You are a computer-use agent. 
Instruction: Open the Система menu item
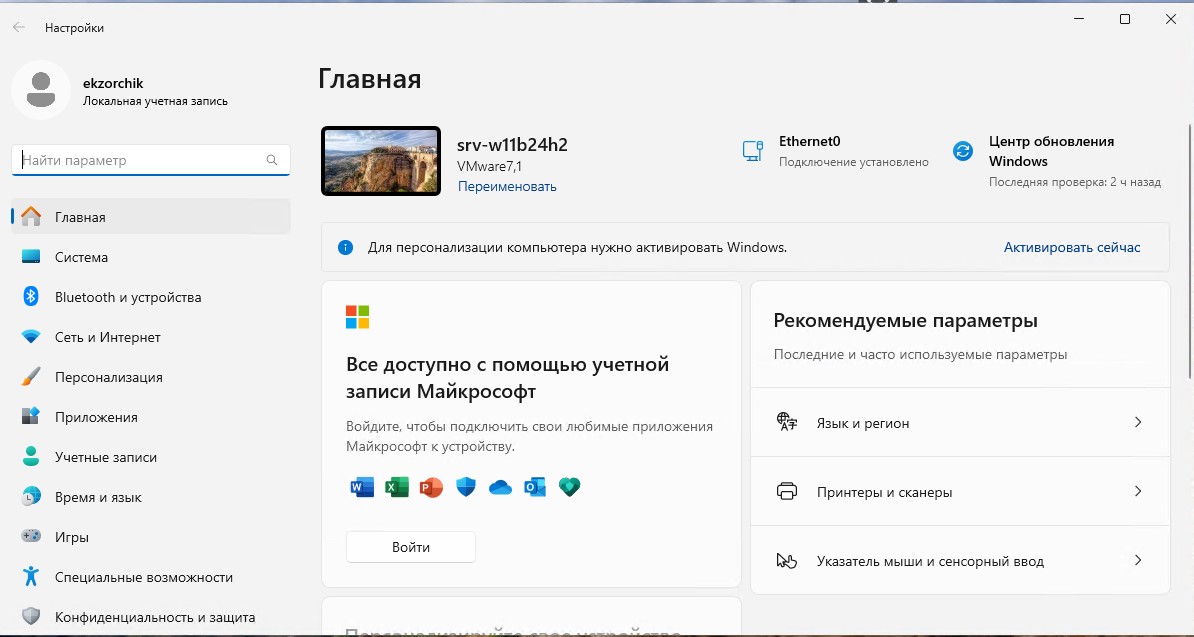[151, 257]
